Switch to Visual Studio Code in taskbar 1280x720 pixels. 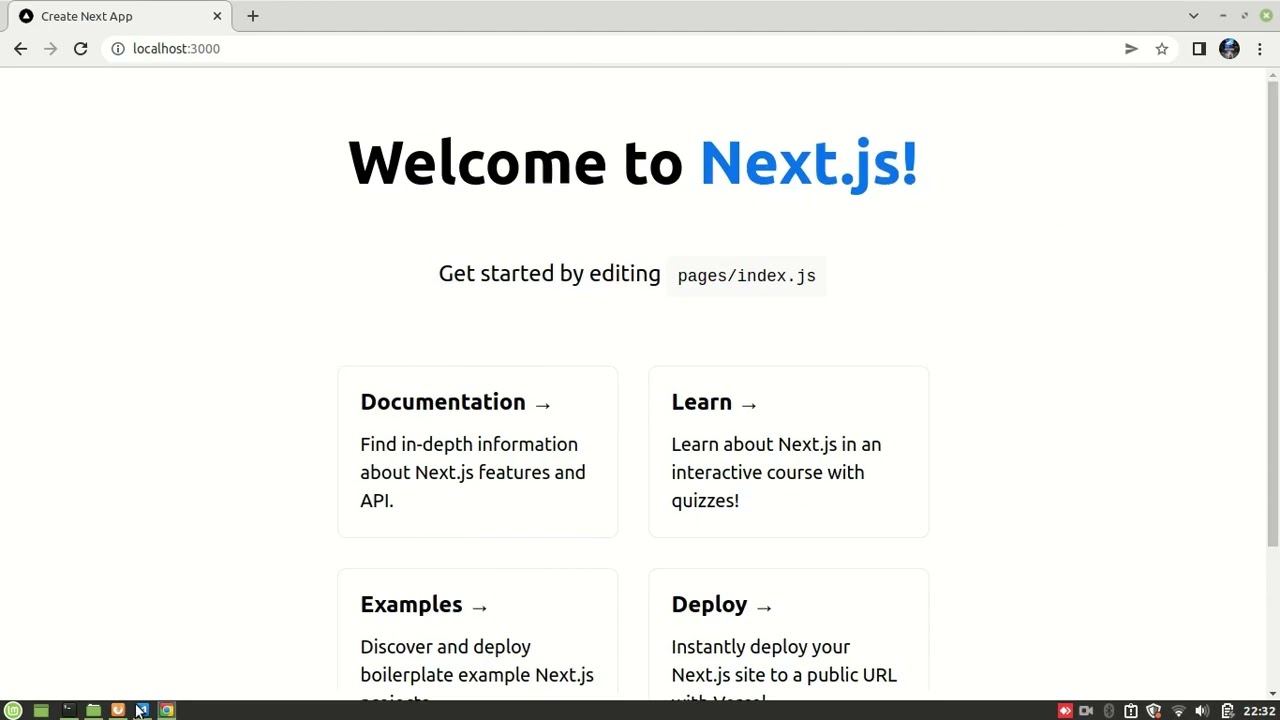click(143, 711)
